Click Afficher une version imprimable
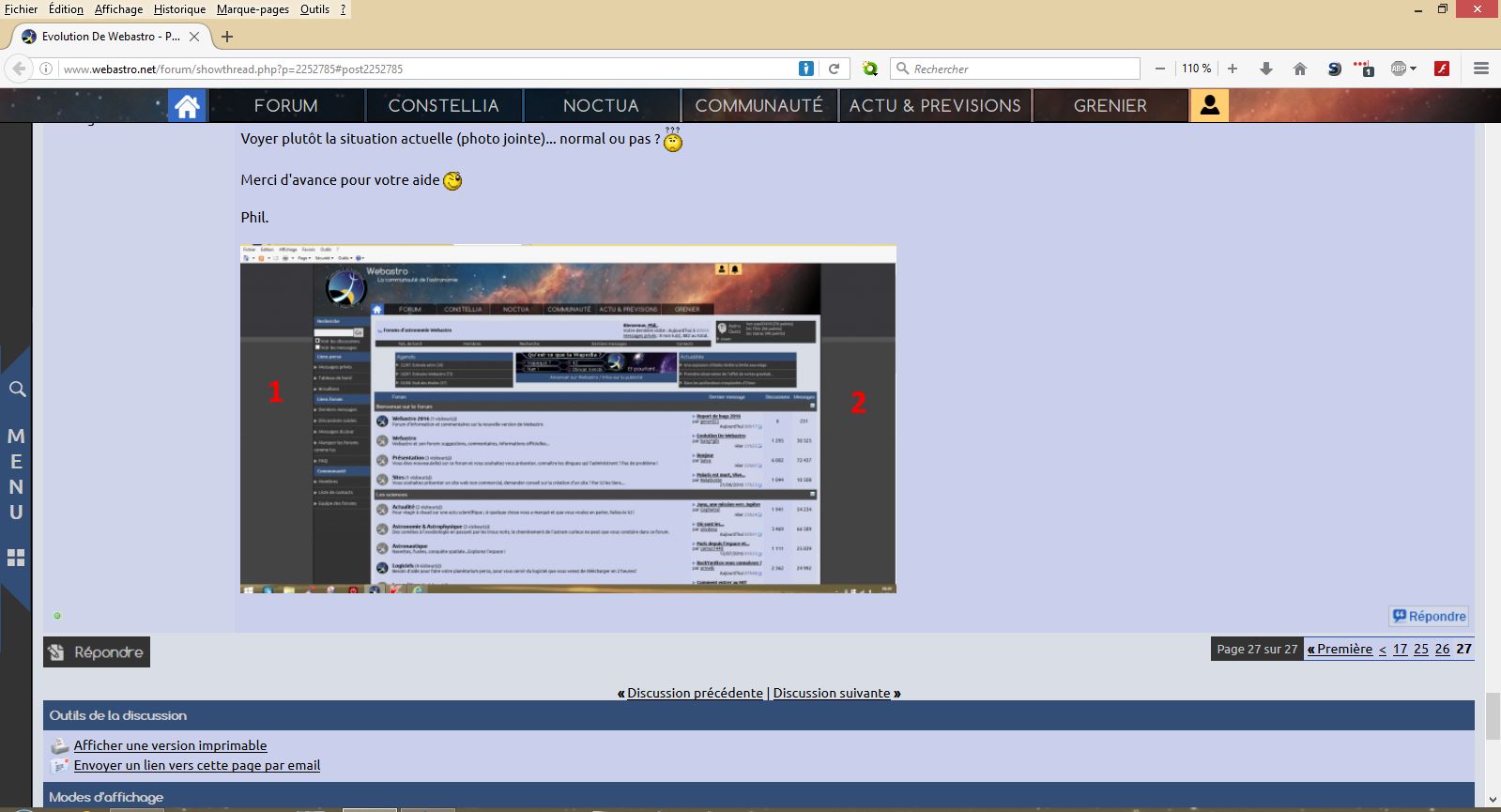 [x=170, y=745]
